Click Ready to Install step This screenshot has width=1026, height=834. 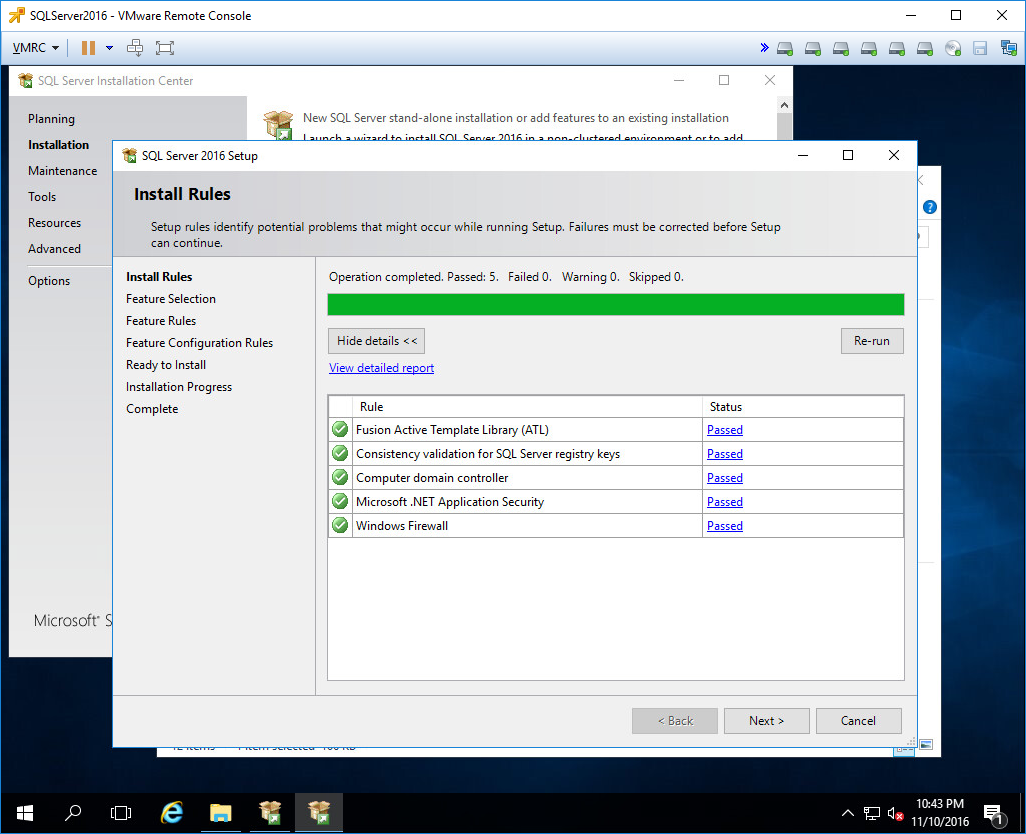point(166,365)
